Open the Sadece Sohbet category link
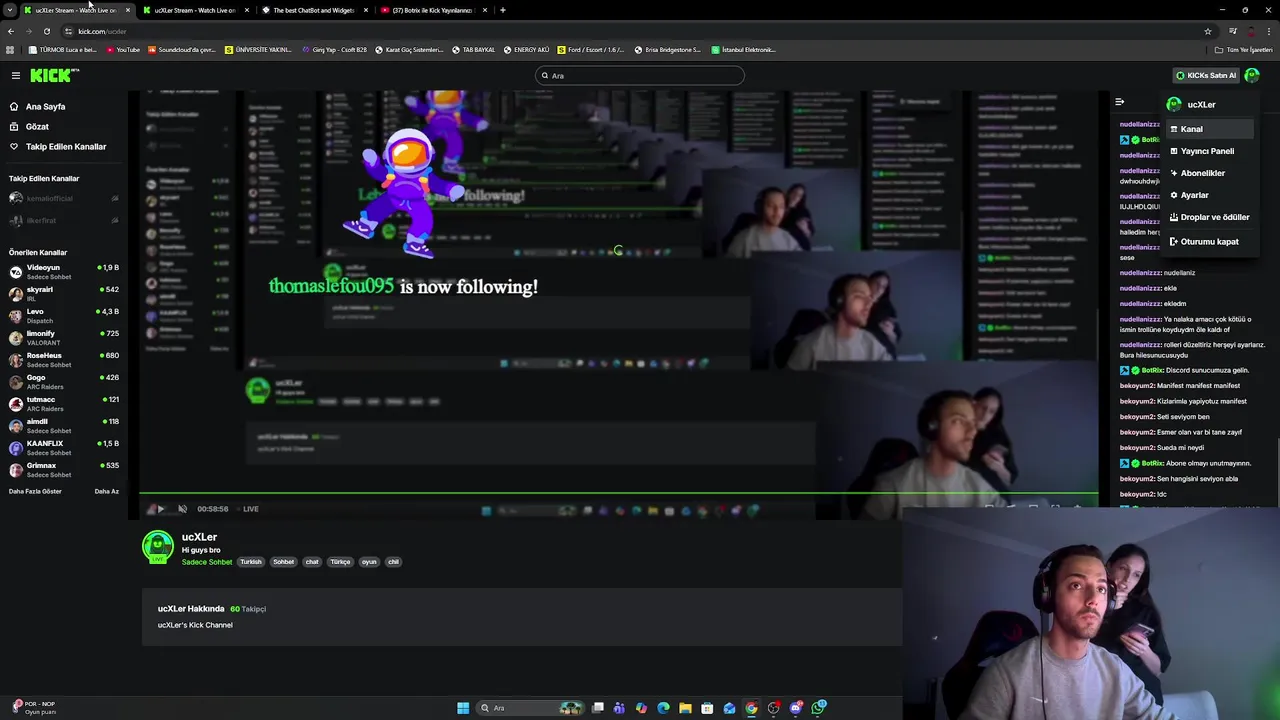The width and height of the screenshot is (1280, 720). click(207, 562)
